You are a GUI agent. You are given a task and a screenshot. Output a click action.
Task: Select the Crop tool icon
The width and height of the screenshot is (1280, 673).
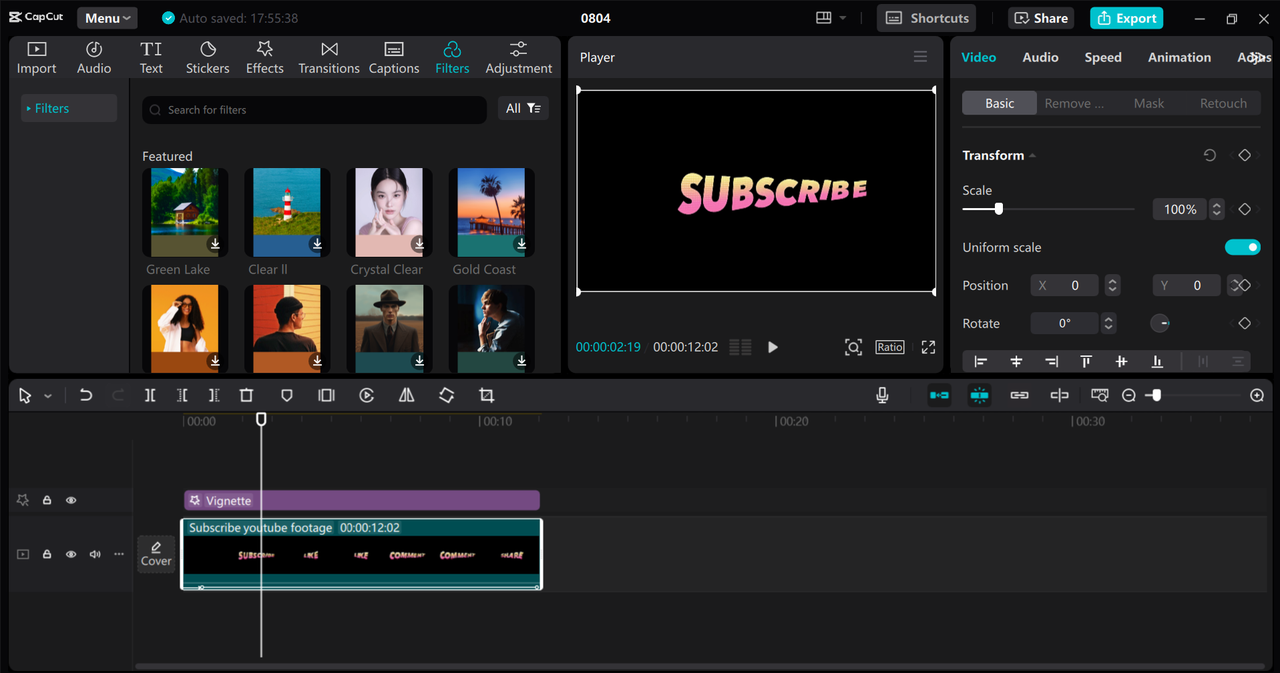(x=487, y=396)
